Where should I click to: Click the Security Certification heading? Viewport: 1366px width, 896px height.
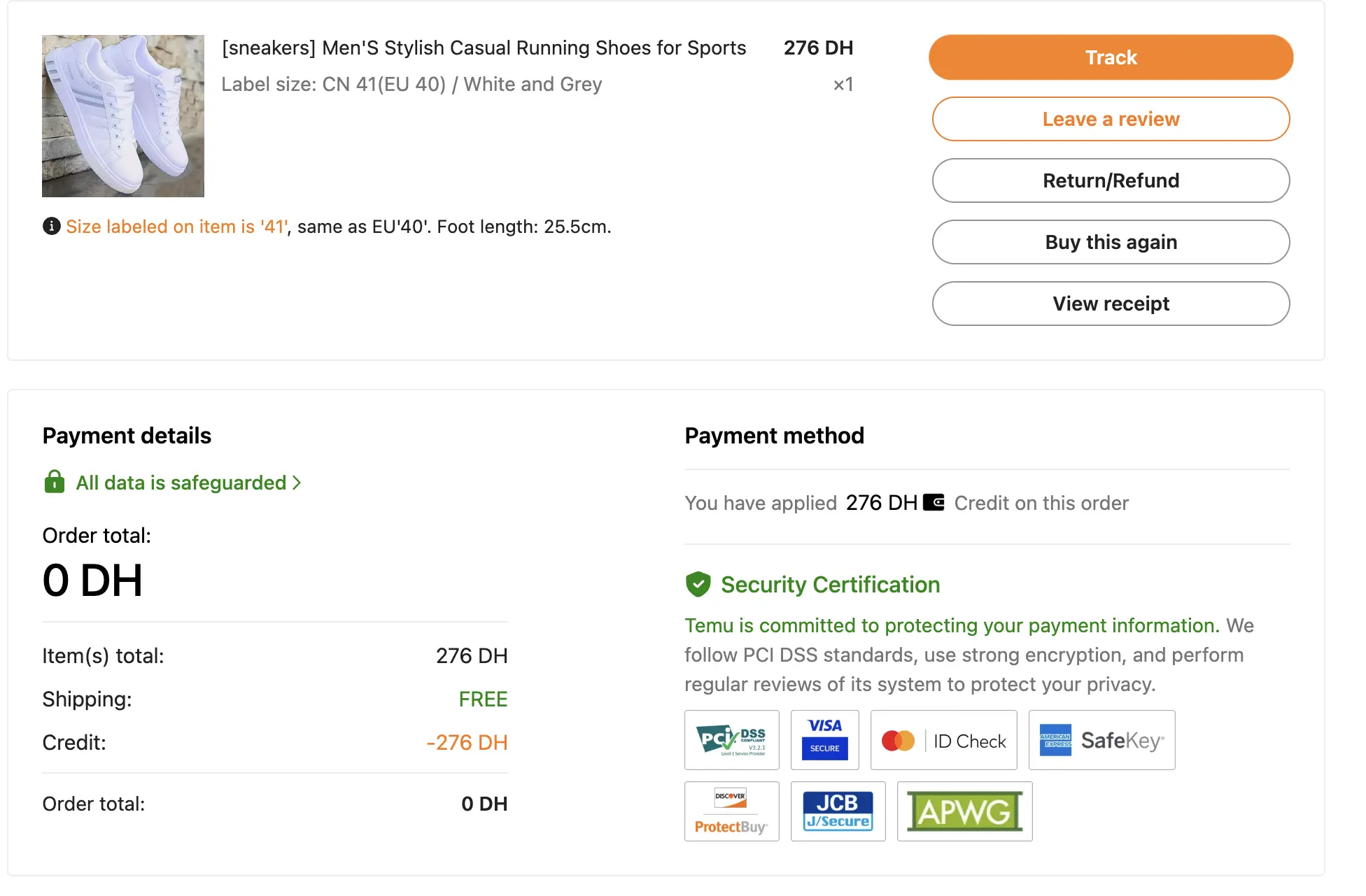coord(831,584)
